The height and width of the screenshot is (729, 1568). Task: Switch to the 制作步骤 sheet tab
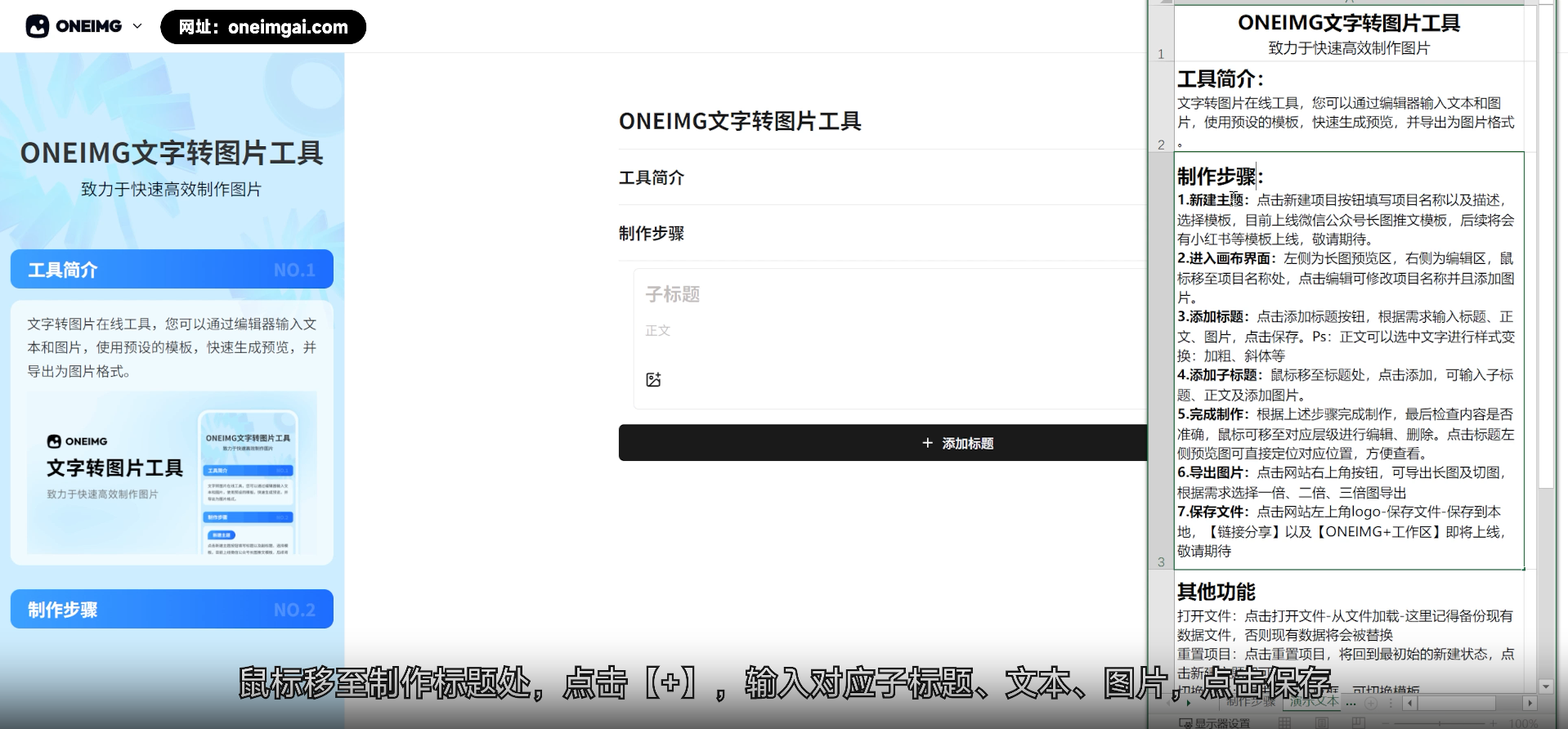pyautogui.click(x=1251, y=701)
